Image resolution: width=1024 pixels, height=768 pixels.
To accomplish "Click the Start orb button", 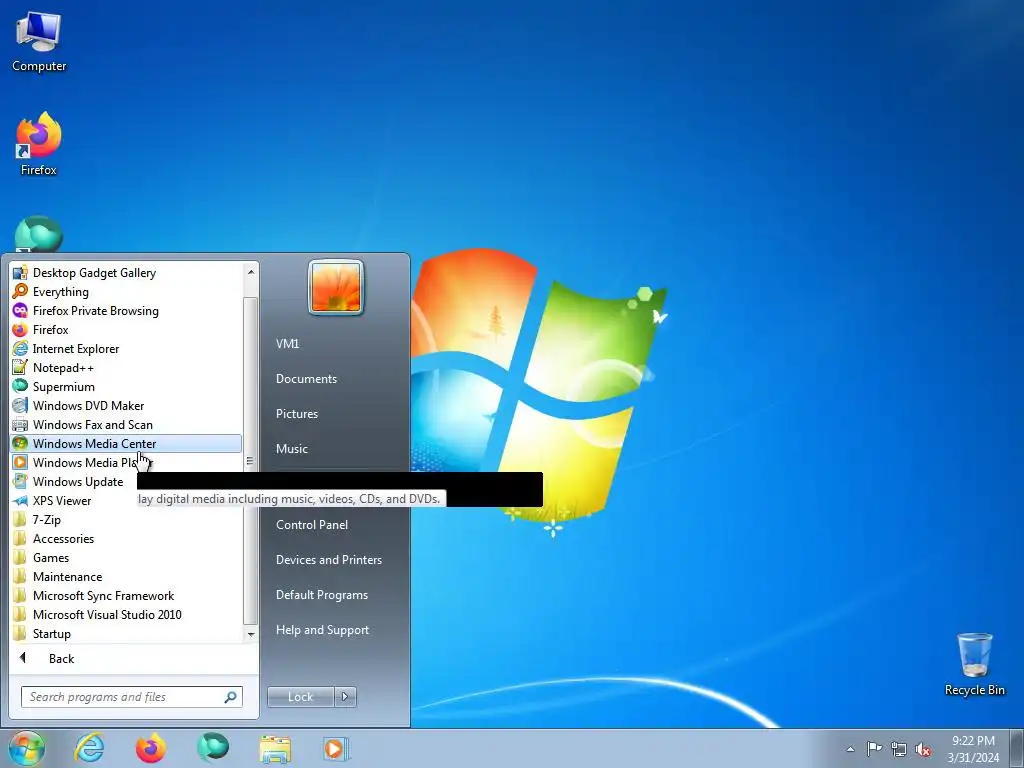I will pyautogui.click(x=27, y=748).
